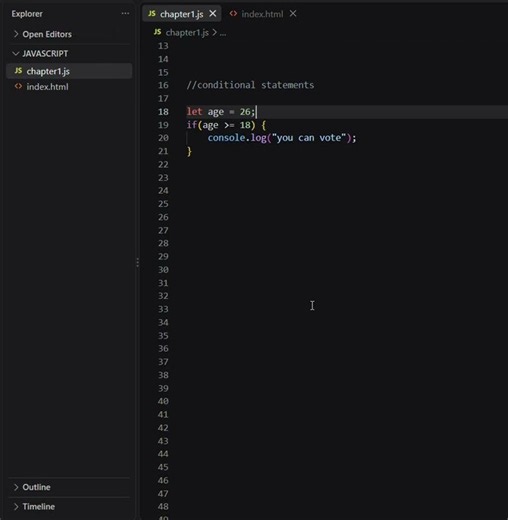Click the closing brace on line 21
Viewport: 508px width, 520px height.
[189, 151]
